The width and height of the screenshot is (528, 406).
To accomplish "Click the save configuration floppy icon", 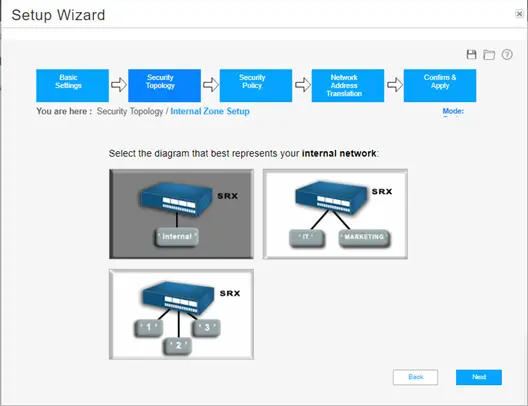I will pyautogui.click(x=471, y=55).
